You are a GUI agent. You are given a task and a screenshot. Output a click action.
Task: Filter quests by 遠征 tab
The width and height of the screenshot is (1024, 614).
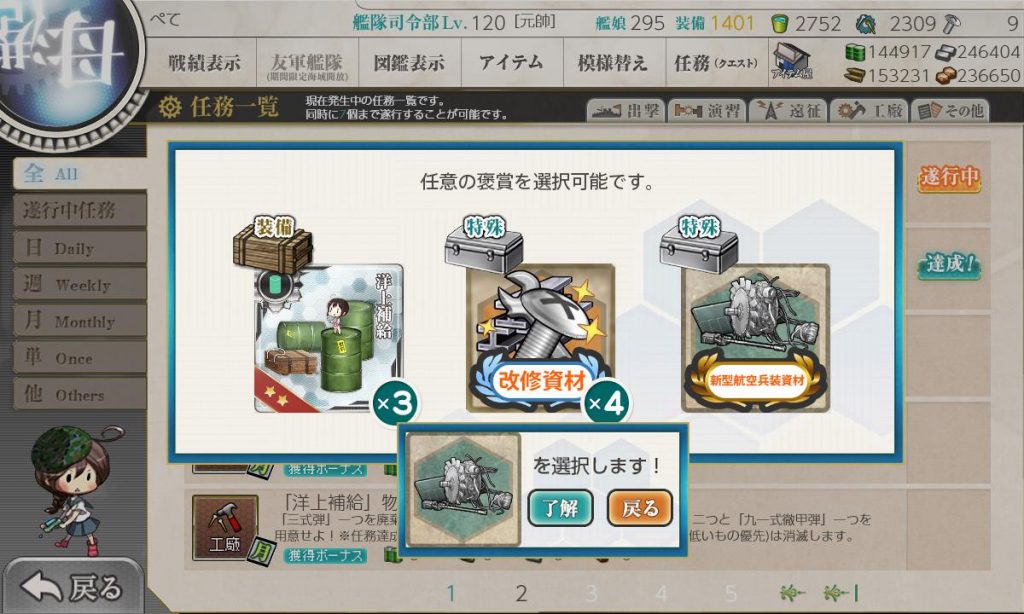788,111
